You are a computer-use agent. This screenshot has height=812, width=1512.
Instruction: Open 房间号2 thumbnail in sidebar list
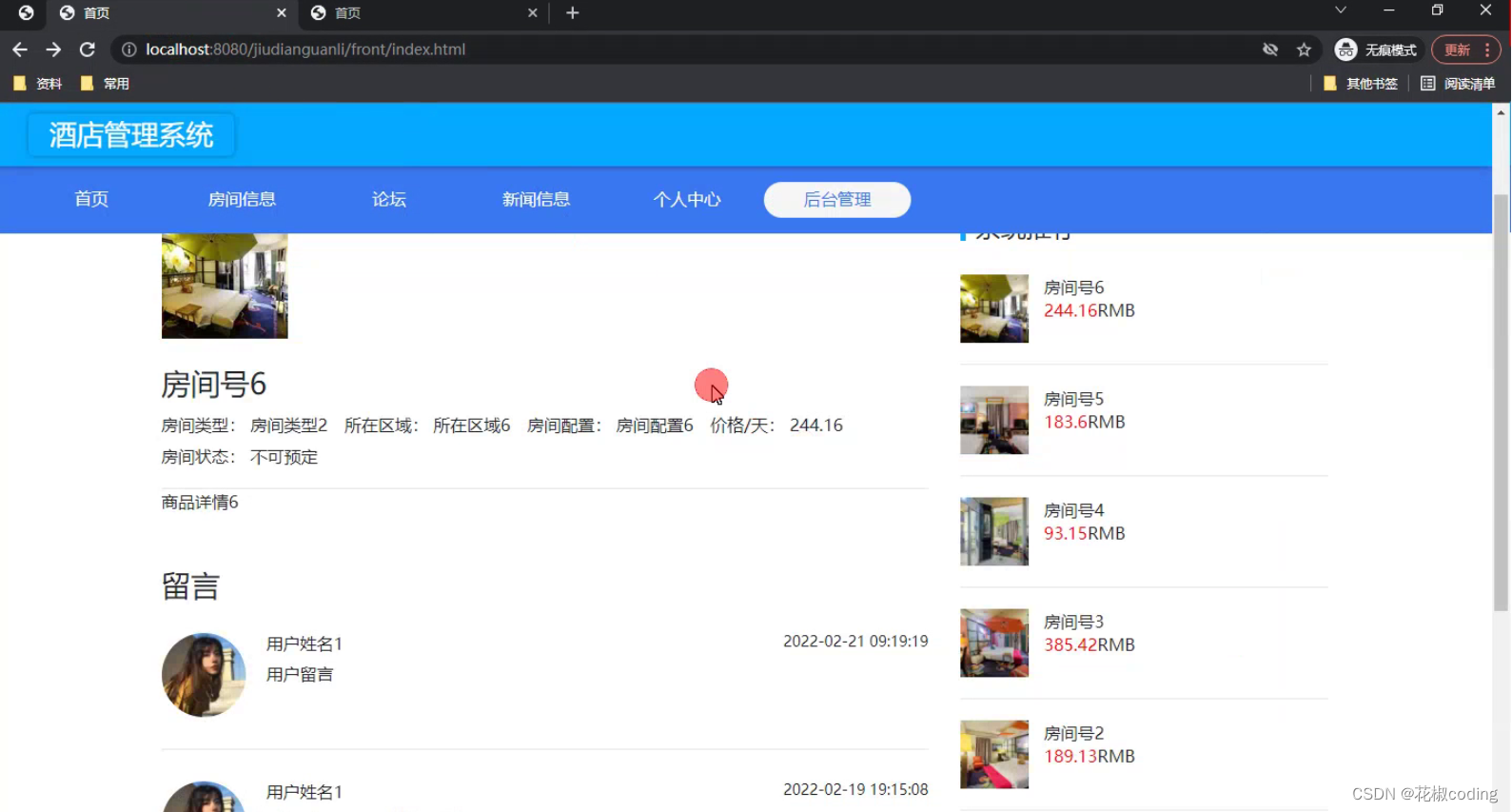994,754
